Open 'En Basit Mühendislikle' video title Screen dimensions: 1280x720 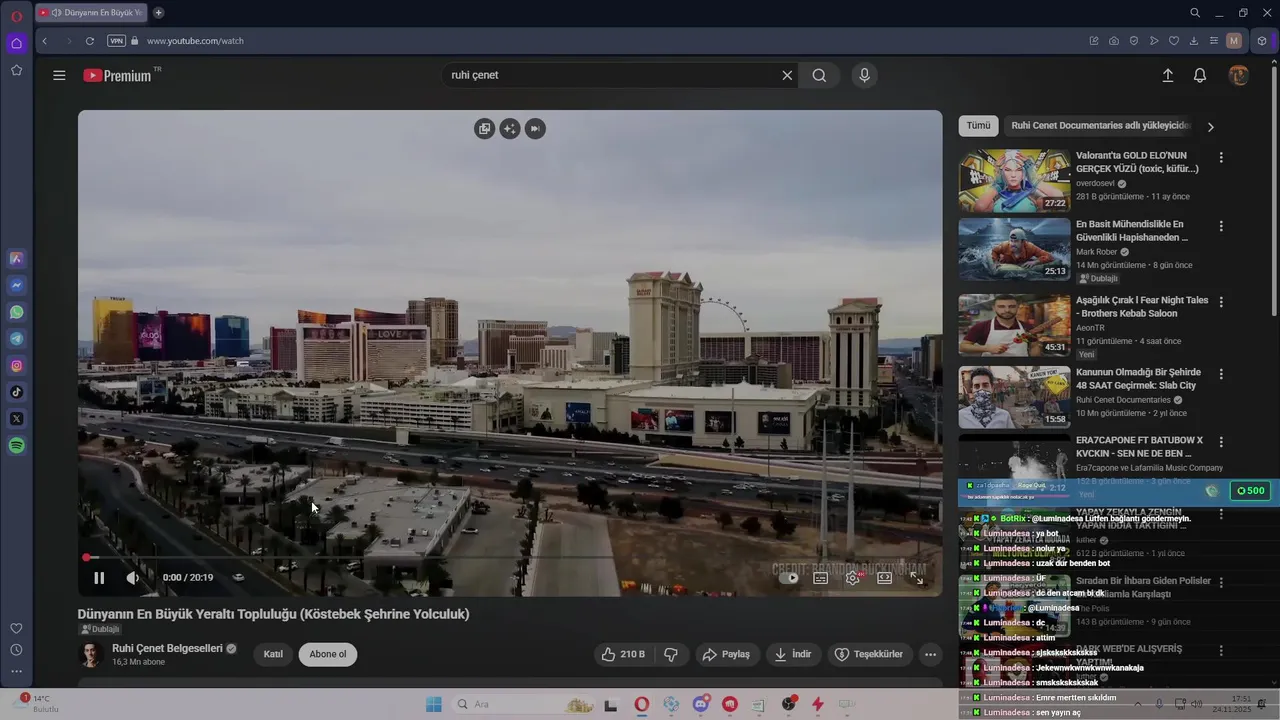tap(1131, 231)
